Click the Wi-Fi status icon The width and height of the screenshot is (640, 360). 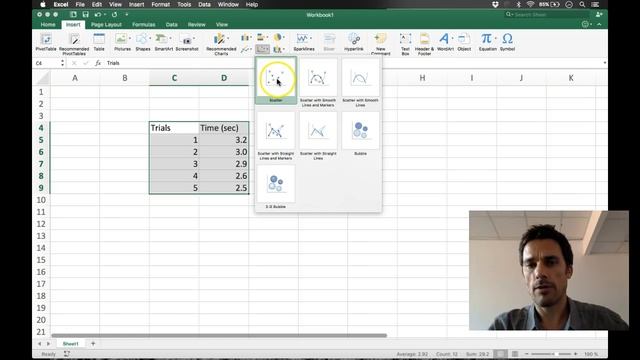530,4
